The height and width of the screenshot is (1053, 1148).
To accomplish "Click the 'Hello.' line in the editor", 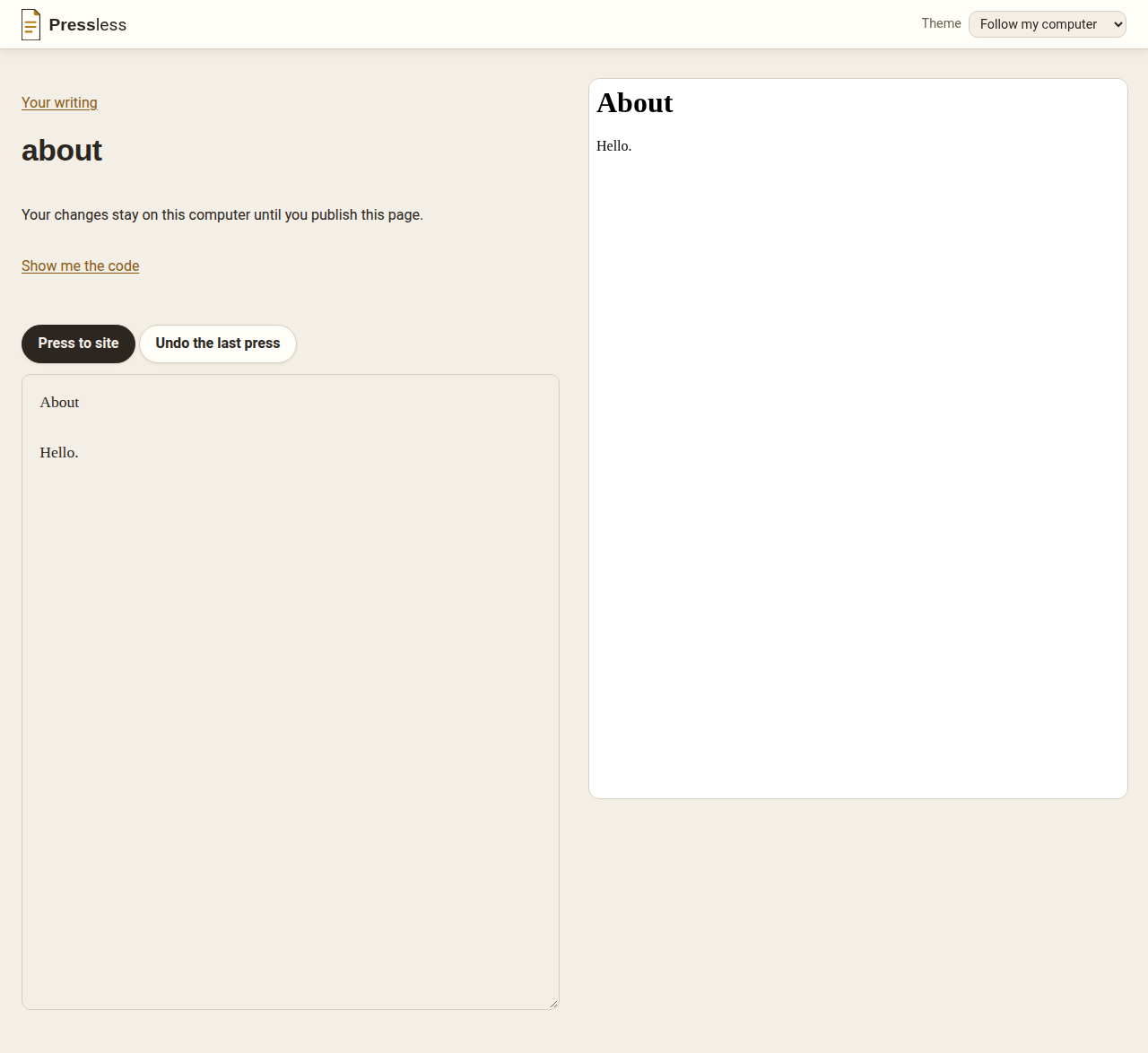I will 59,452.
